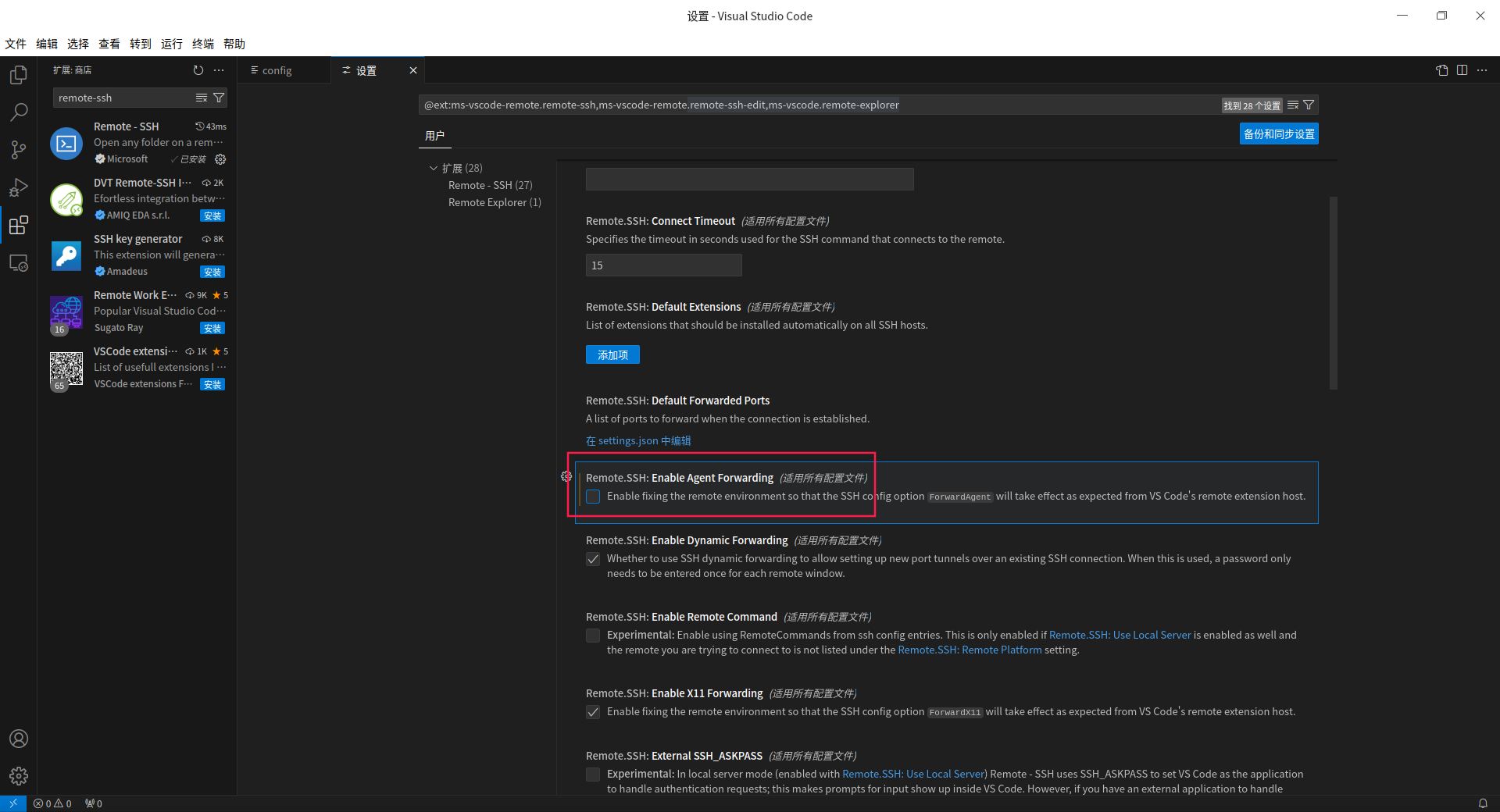Enable the Agent Forwarding checkbox
This screenshot has width=1500, height=812.
(593, 497)
